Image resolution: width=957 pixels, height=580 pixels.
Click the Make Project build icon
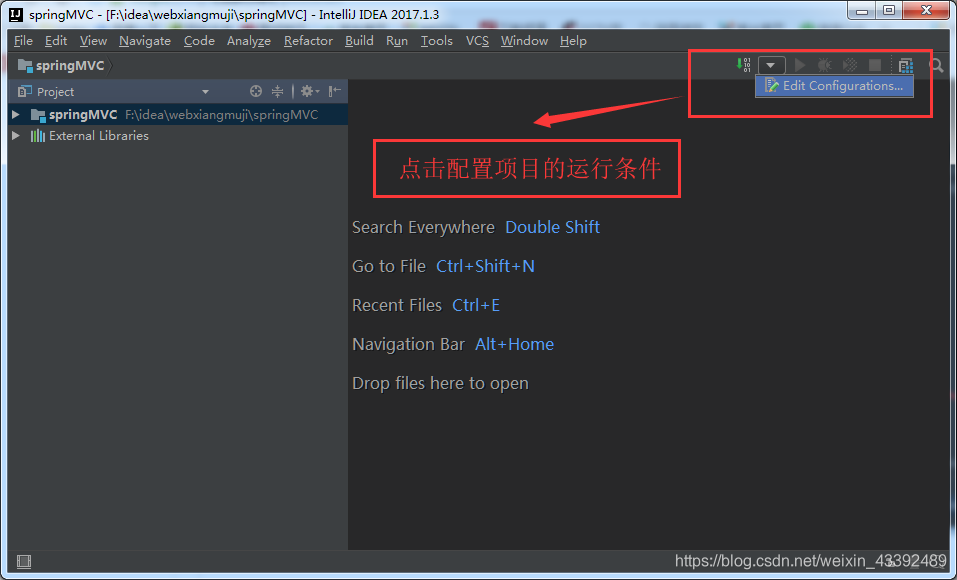pos(743,65)
